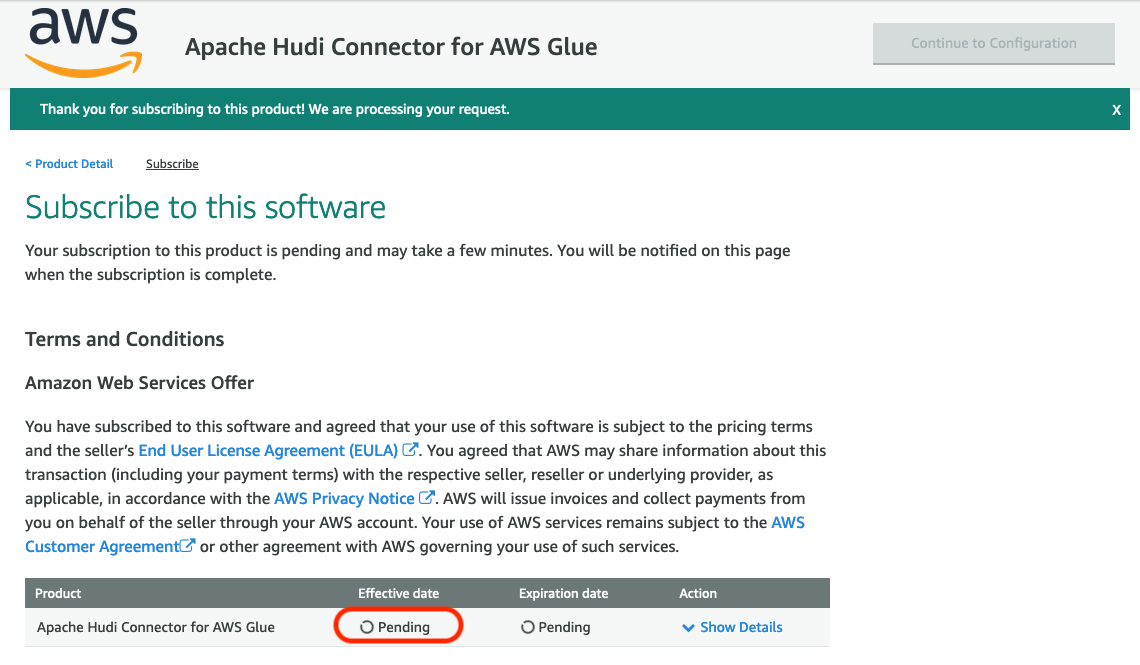The height and width of the screenshot is (665, 1140).
Task: Dismiss the green notification banner
Action: [1116, 110]
